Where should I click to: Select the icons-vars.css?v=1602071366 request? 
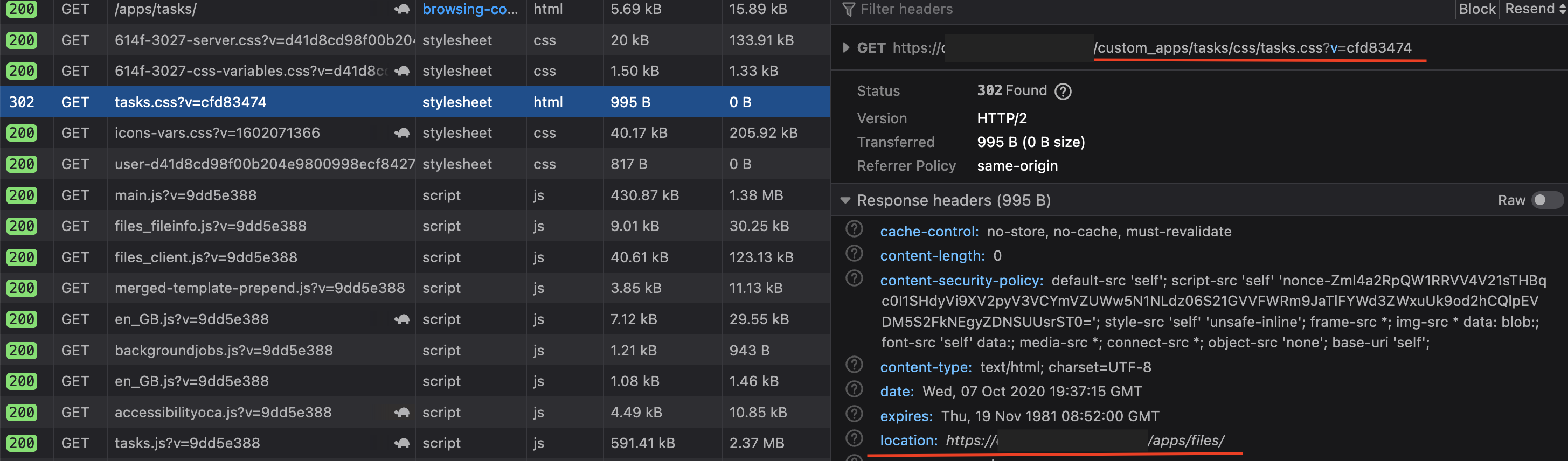tap(415, 133)
